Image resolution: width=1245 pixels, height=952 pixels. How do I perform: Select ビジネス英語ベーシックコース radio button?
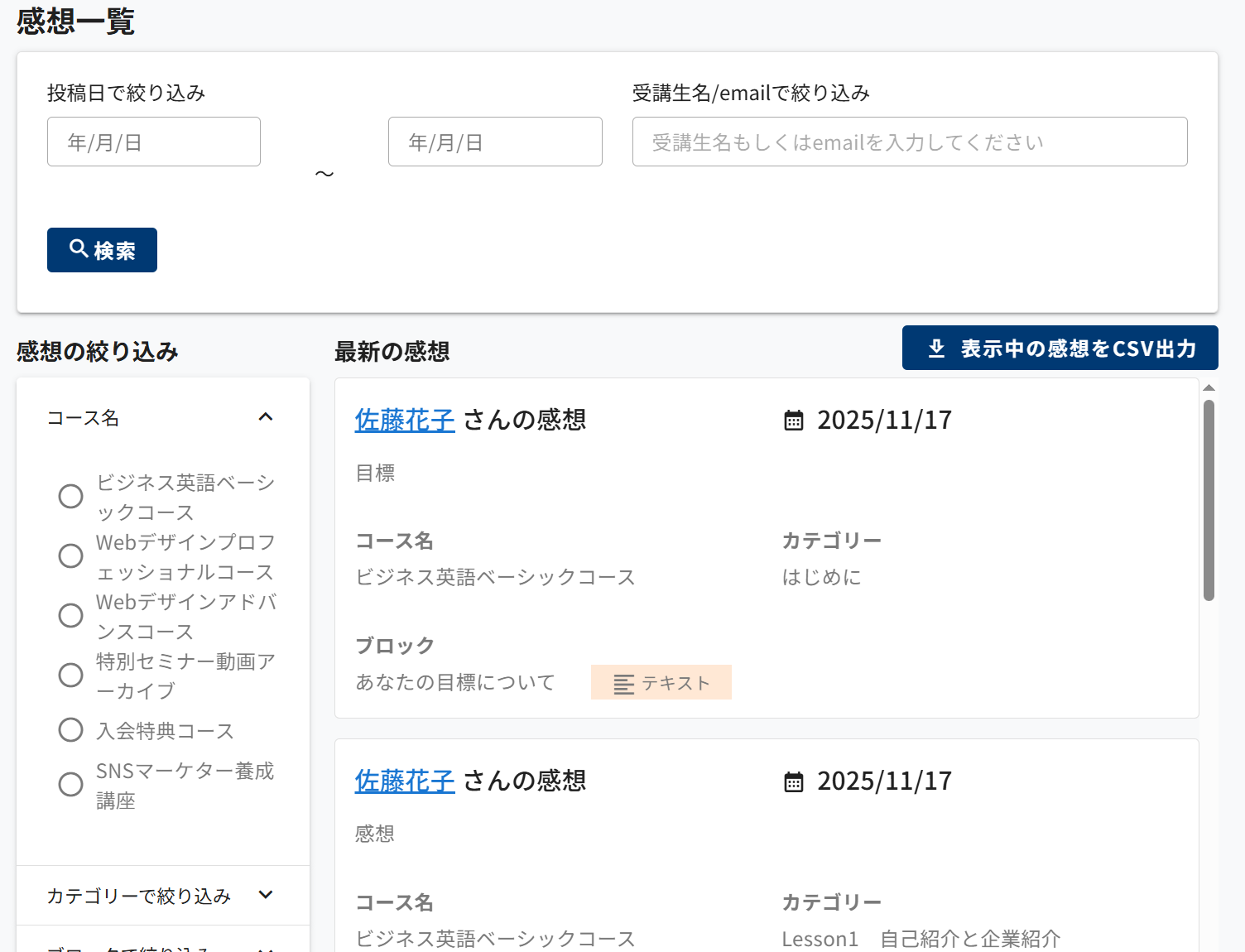[x=71, y=497]
